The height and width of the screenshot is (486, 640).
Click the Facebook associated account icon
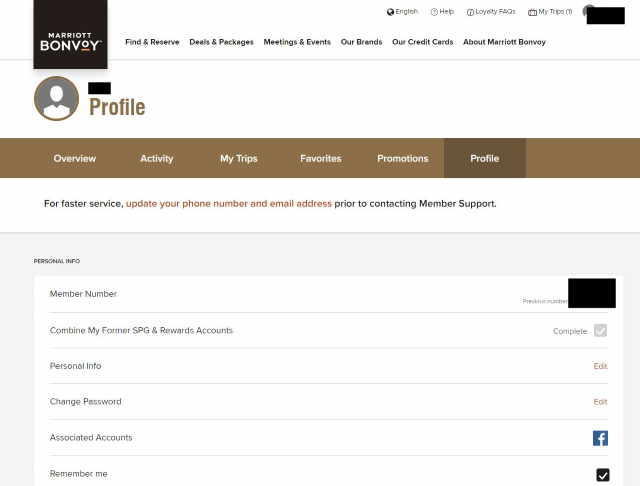click(600, 438)
